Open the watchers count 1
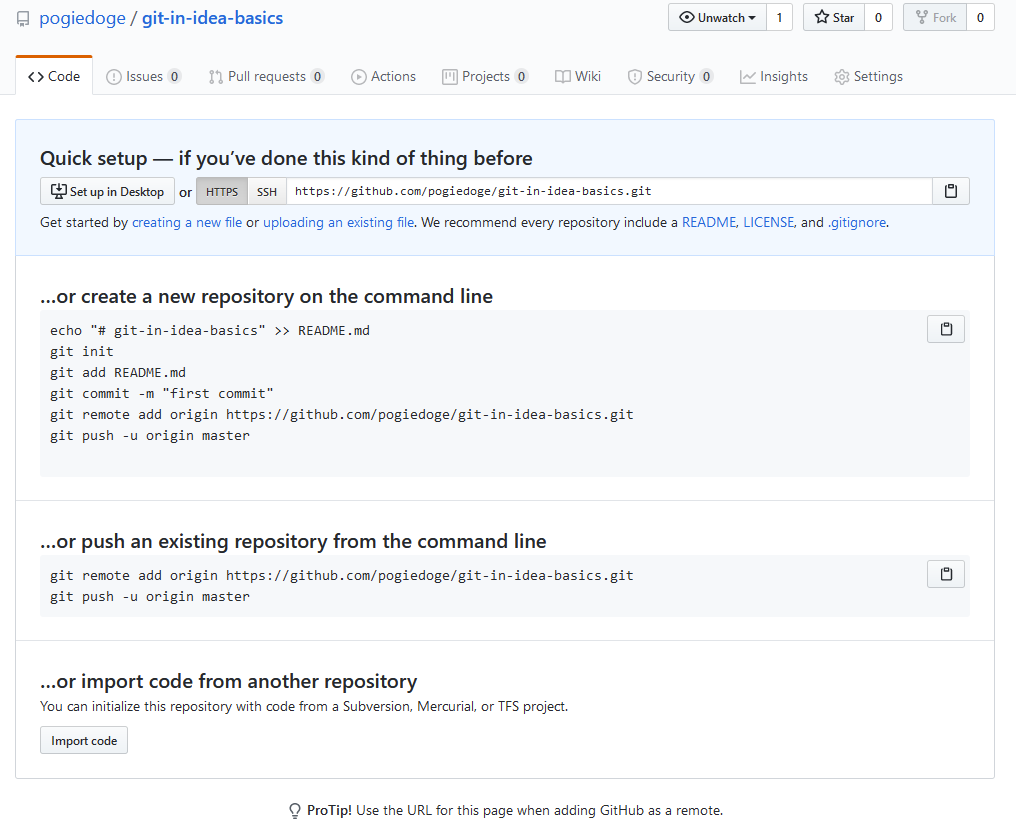 pyautogui.click(x=779, y=17)
